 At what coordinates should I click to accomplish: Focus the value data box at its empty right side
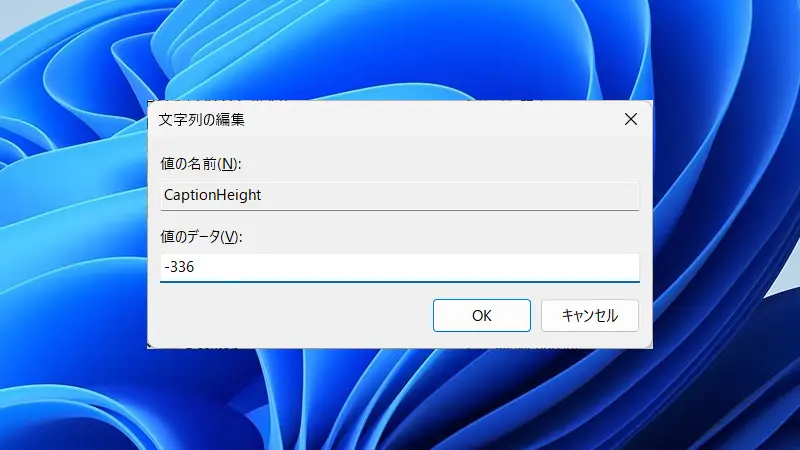click(x=459, y=267)
